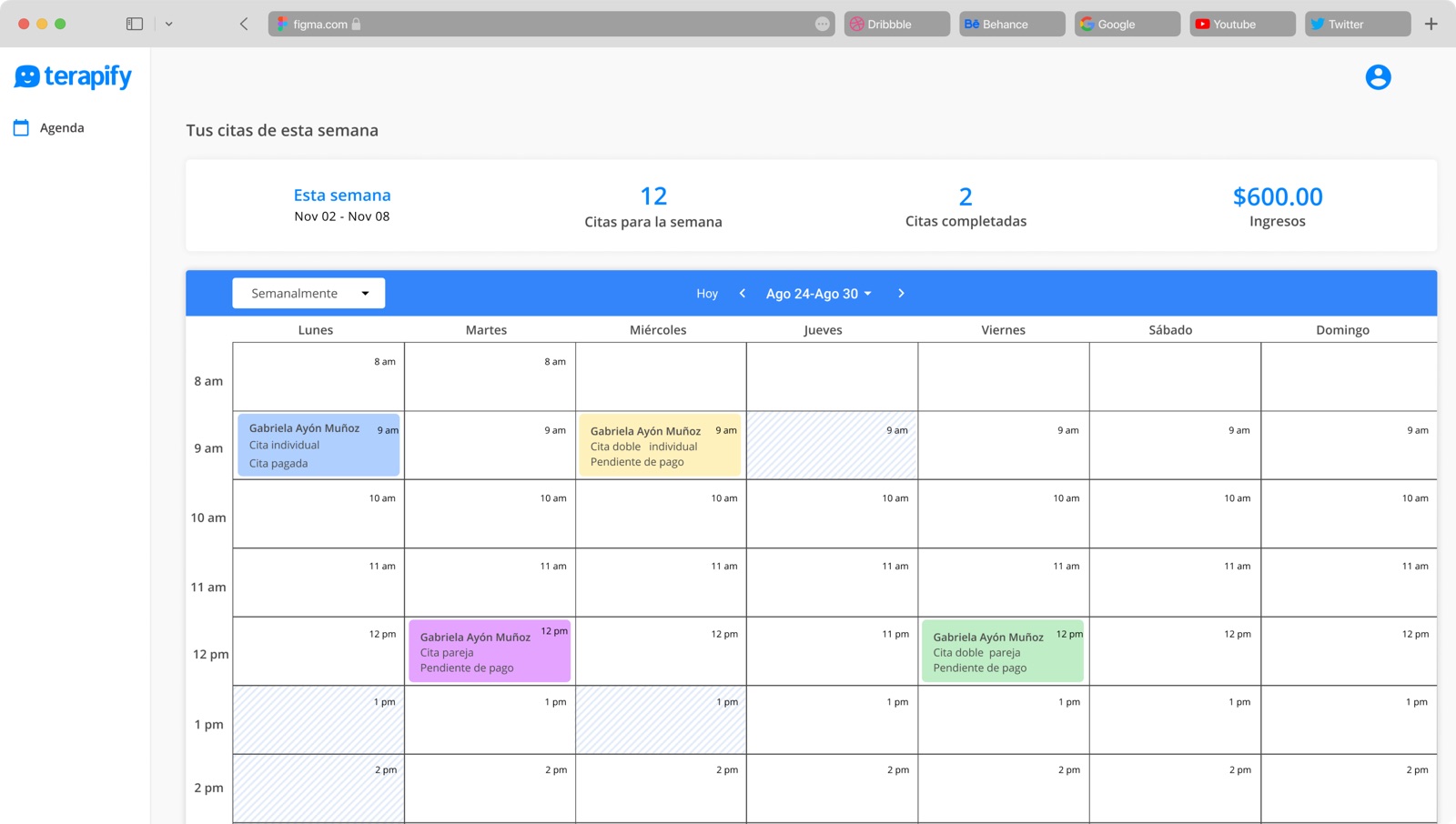Open the Semanalmente view dropdown
The height and width of the screenshot is (824, 1456).
[308, 293]
